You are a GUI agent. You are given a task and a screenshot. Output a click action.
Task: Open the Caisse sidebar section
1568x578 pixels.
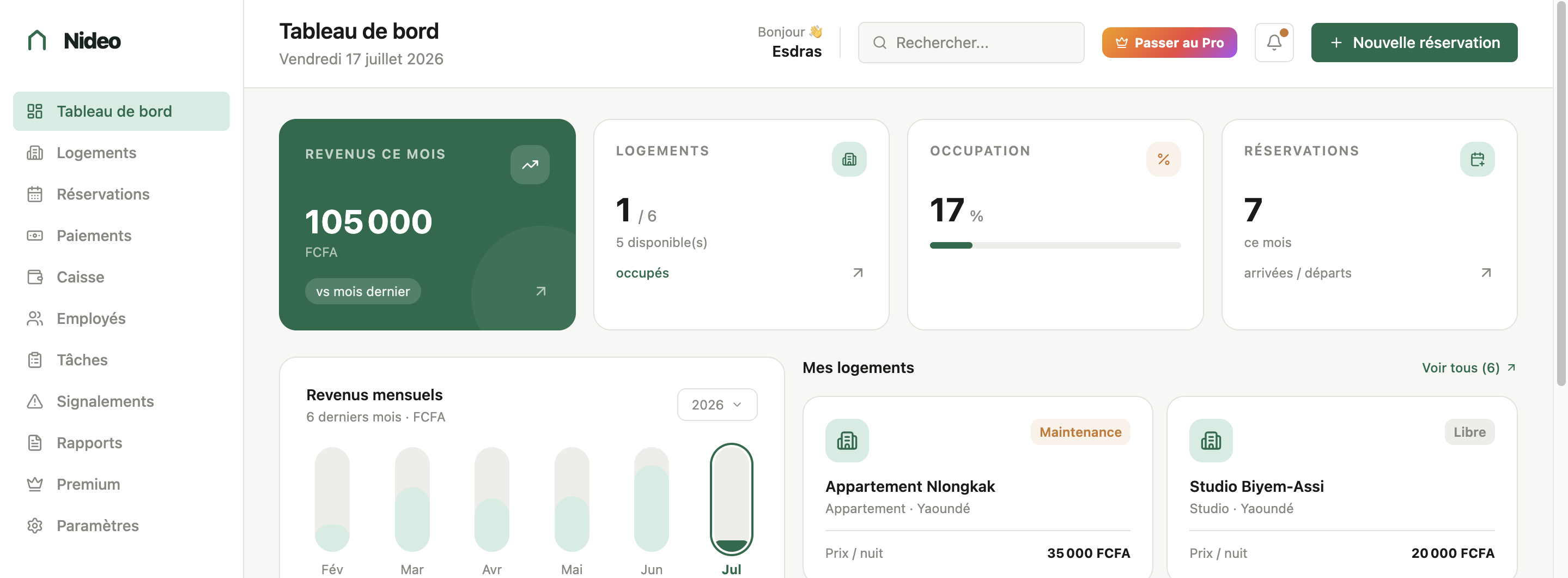tap(121, 276)
